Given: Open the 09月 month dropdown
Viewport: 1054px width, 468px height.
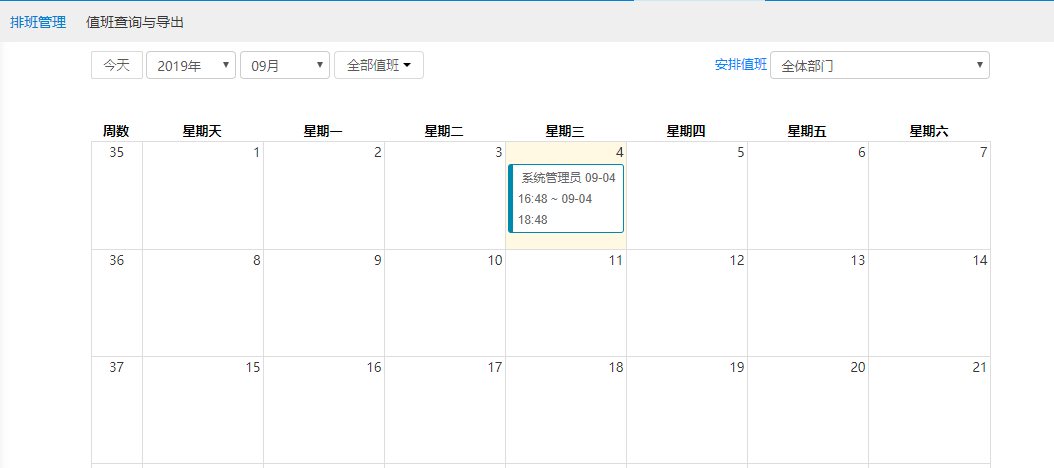Looking at the screenshot, I should 285,65.
